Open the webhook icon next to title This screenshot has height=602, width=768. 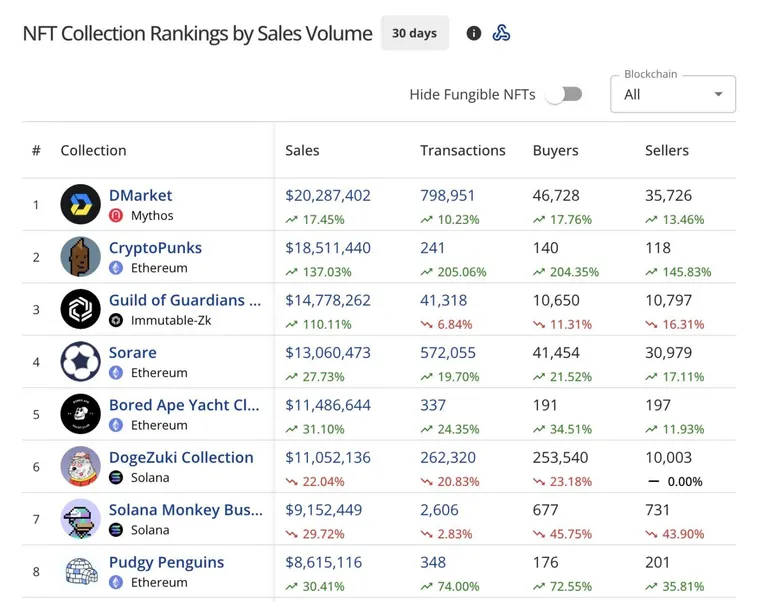pyautogui.click(x=501, y=33)
